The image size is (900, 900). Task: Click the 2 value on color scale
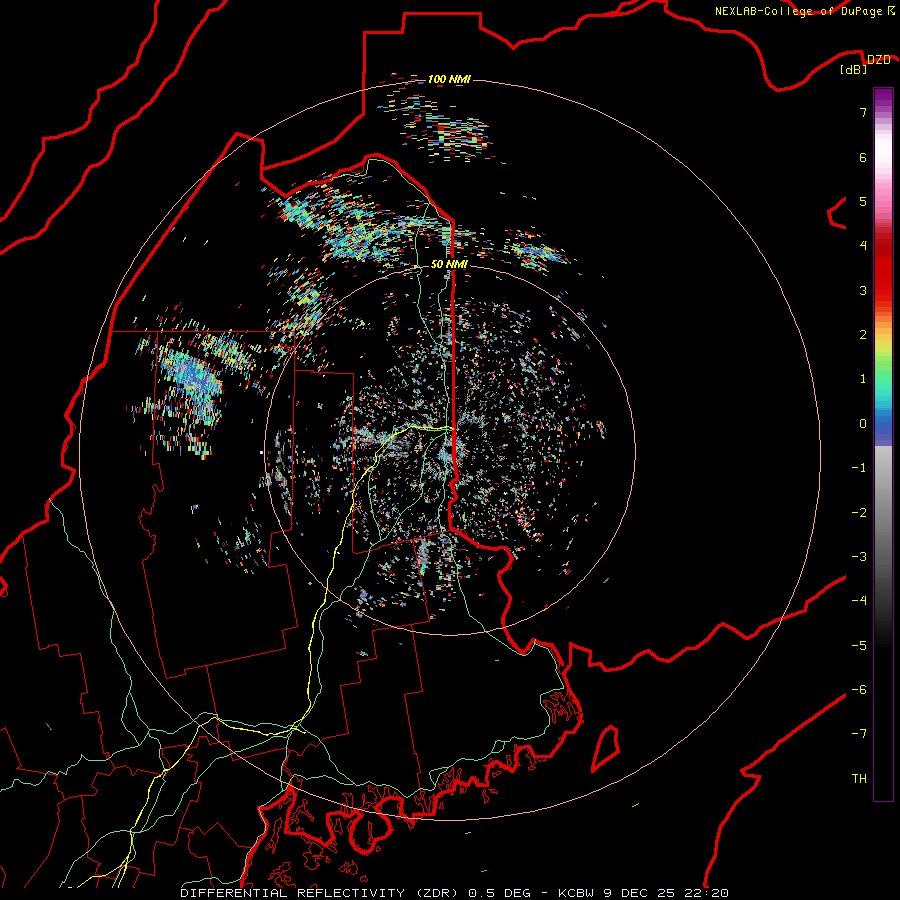click(863, 335)
